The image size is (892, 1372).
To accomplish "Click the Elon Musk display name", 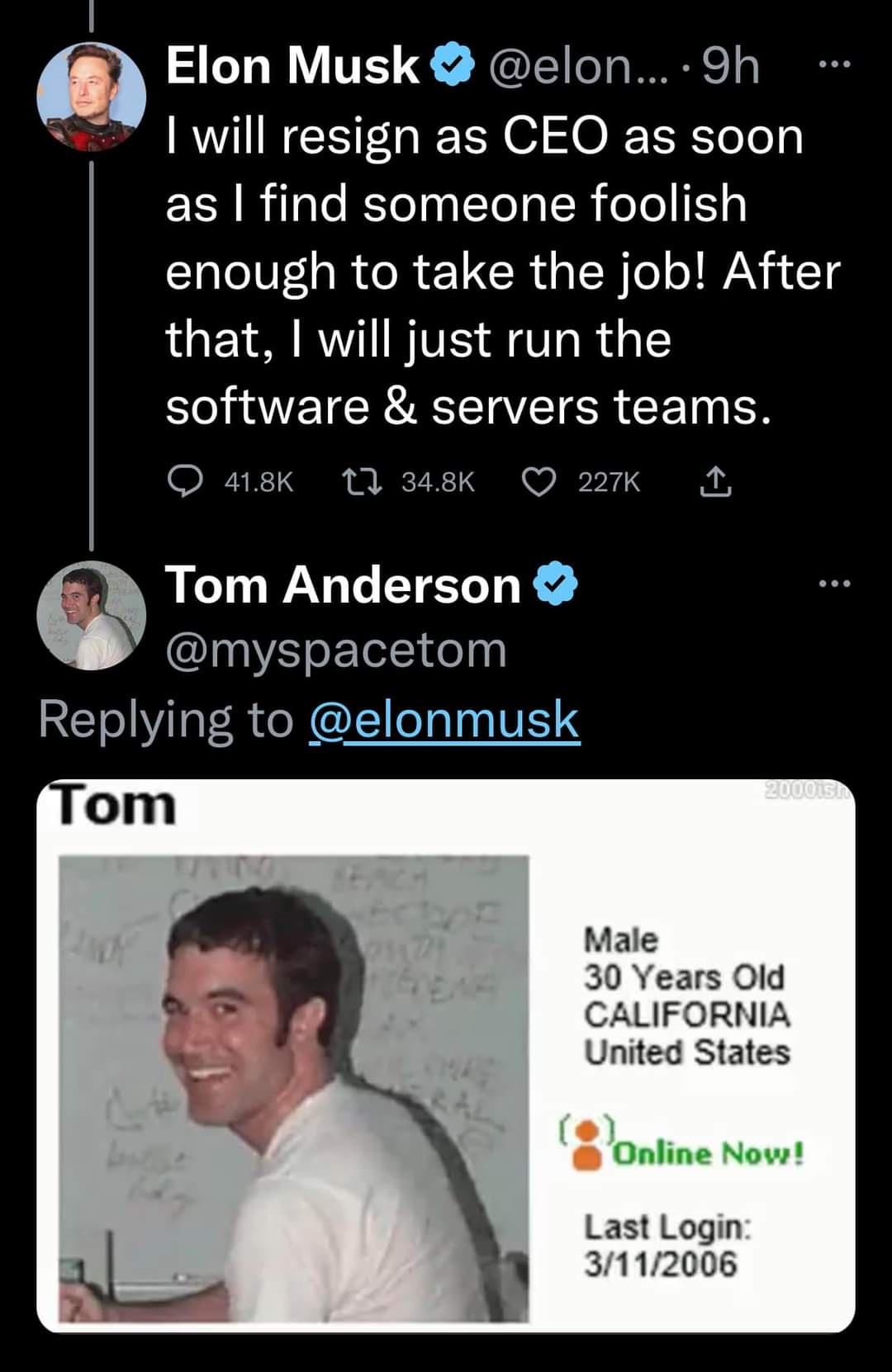I will (293, 66).
